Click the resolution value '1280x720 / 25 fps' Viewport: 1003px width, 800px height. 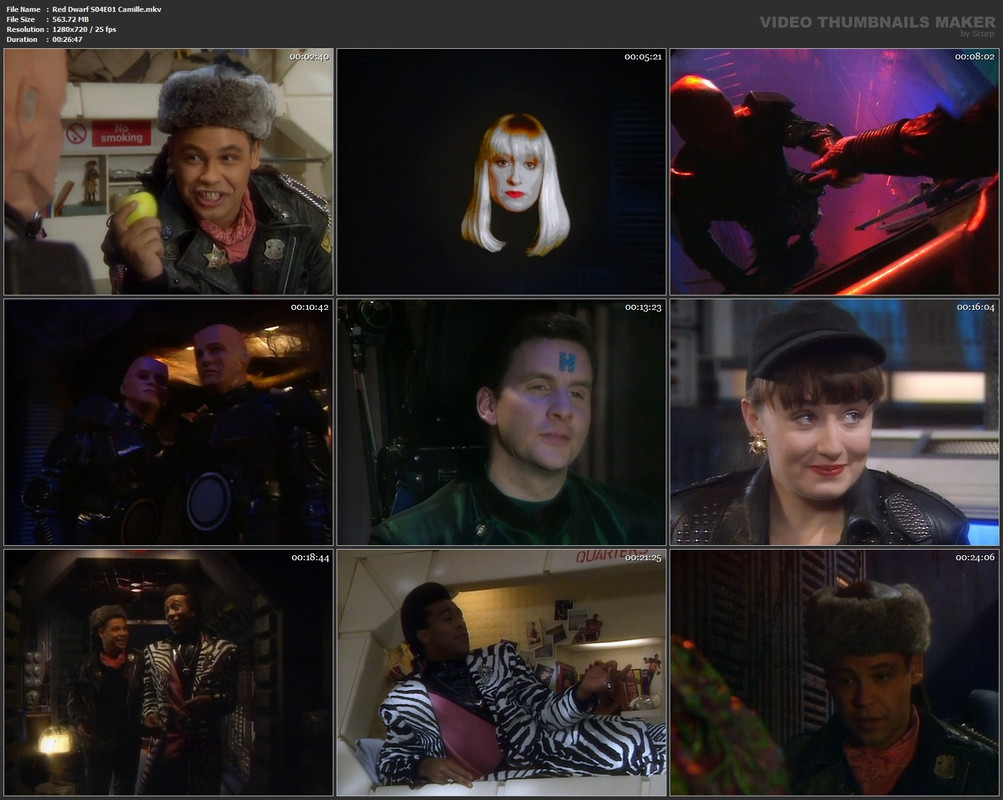click(84, 29)
